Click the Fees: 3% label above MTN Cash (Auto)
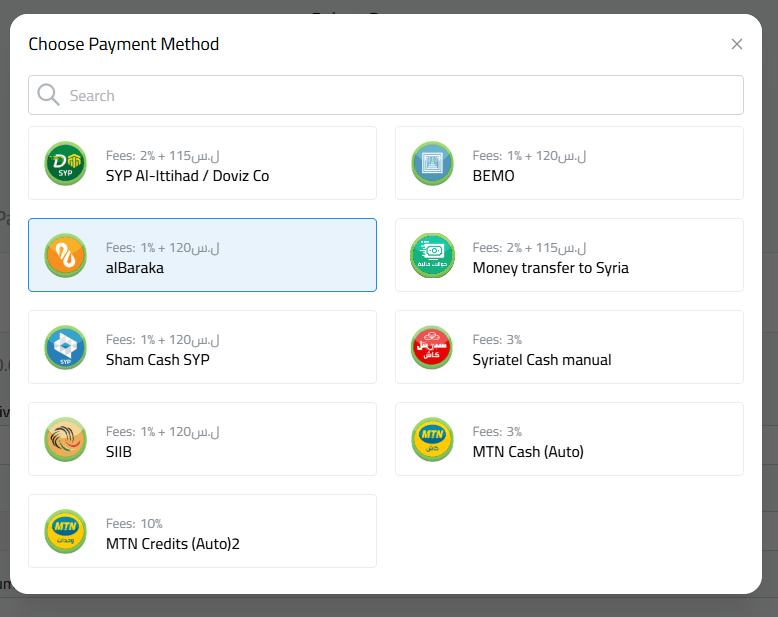The height and width of the screenshot is (617, 778). point(497,432)
